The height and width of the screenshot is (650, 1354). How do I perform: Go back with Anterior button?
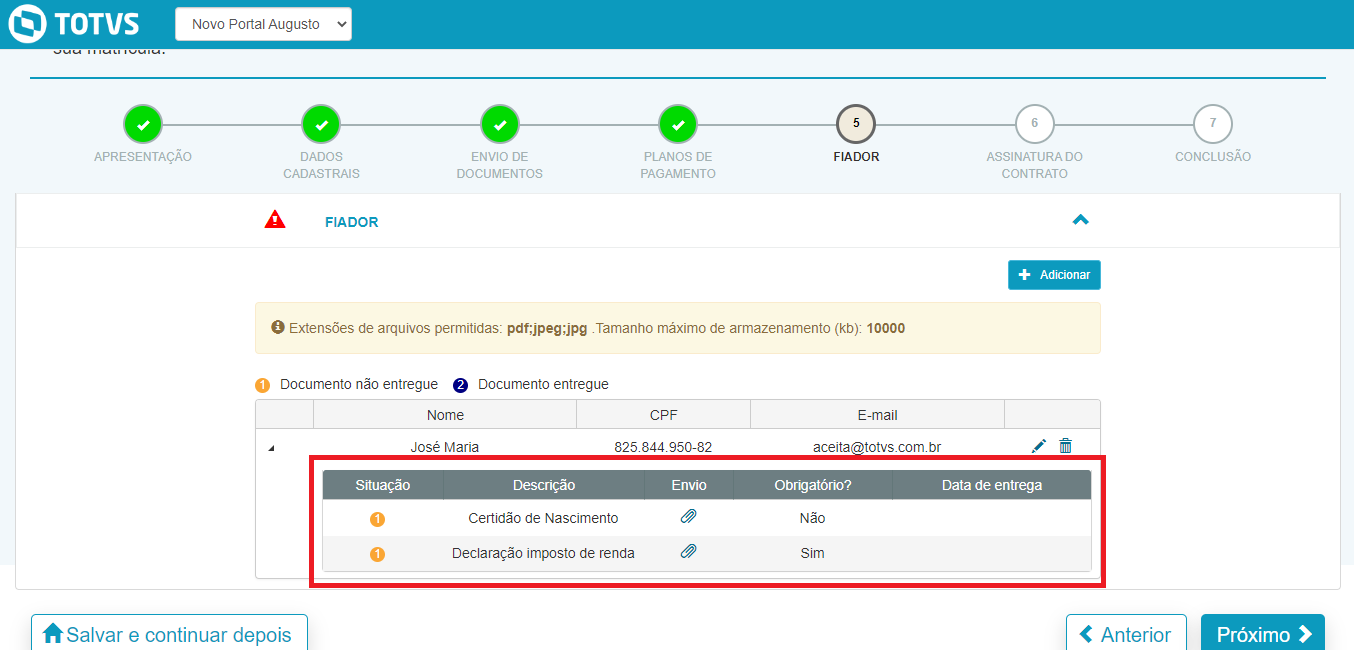[1126, 634]
